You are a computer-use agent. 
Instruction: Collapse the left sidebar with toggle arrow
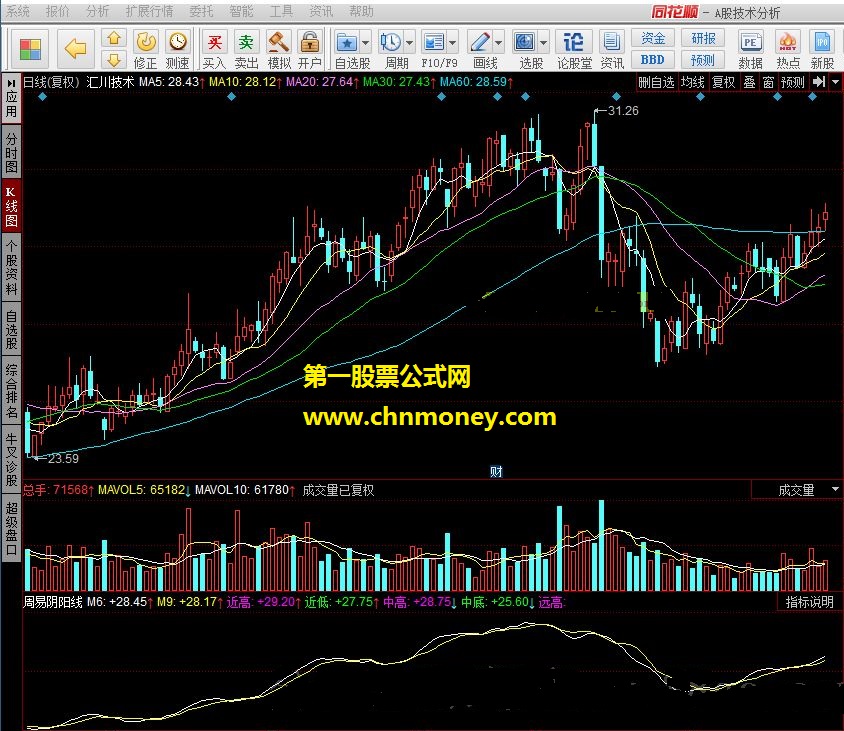11,83
